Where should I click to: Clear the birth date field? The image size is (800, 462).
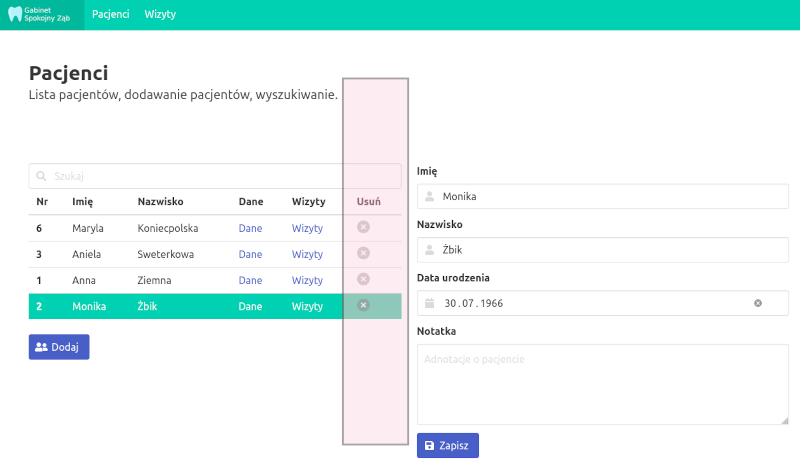pyautogui.click(x=758, y=303)
